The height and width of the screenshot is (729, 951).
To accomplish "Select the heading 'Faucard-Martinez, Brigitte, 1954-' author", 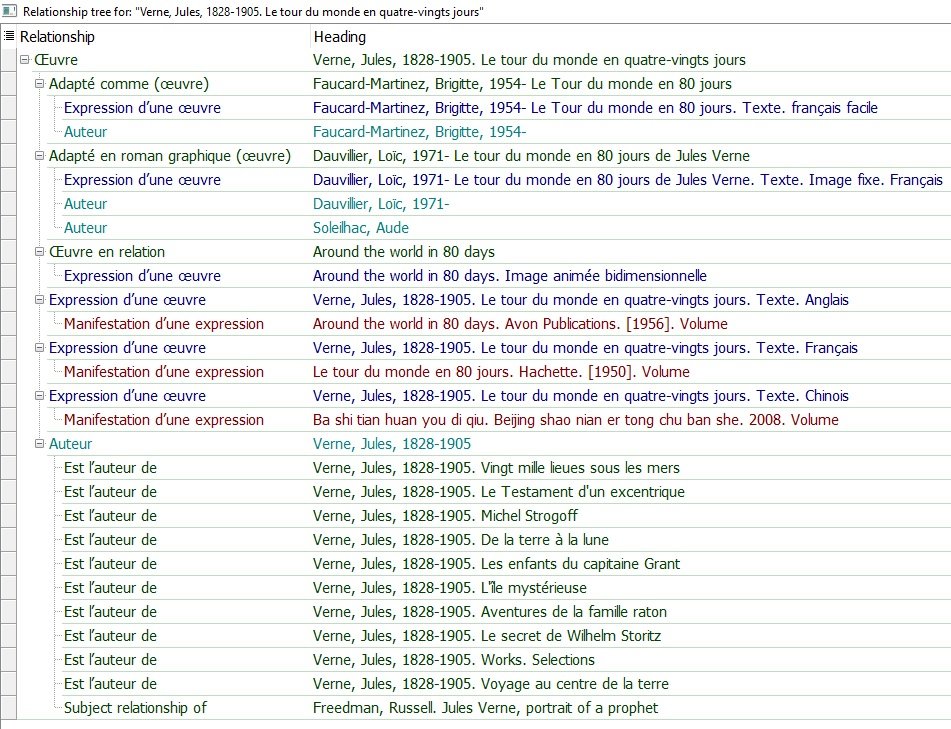I will 419,132.
